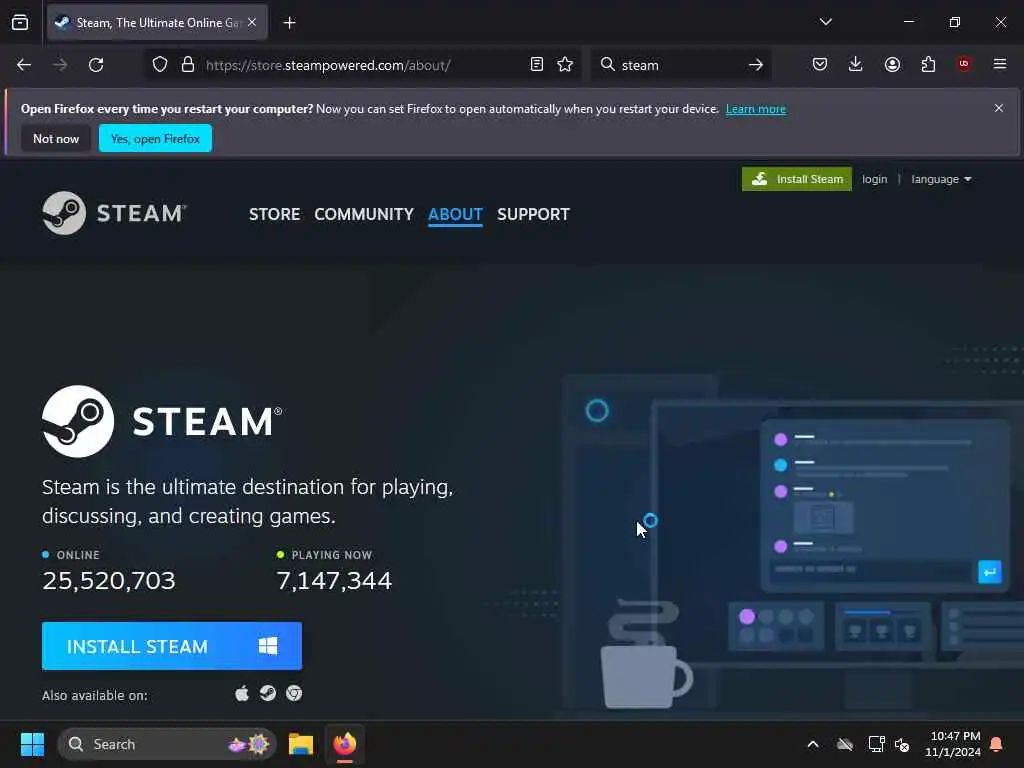This screenshot has width=1024, height=768.
Task: Submit search with the arrow button
Action: click(x=756, y=65)
